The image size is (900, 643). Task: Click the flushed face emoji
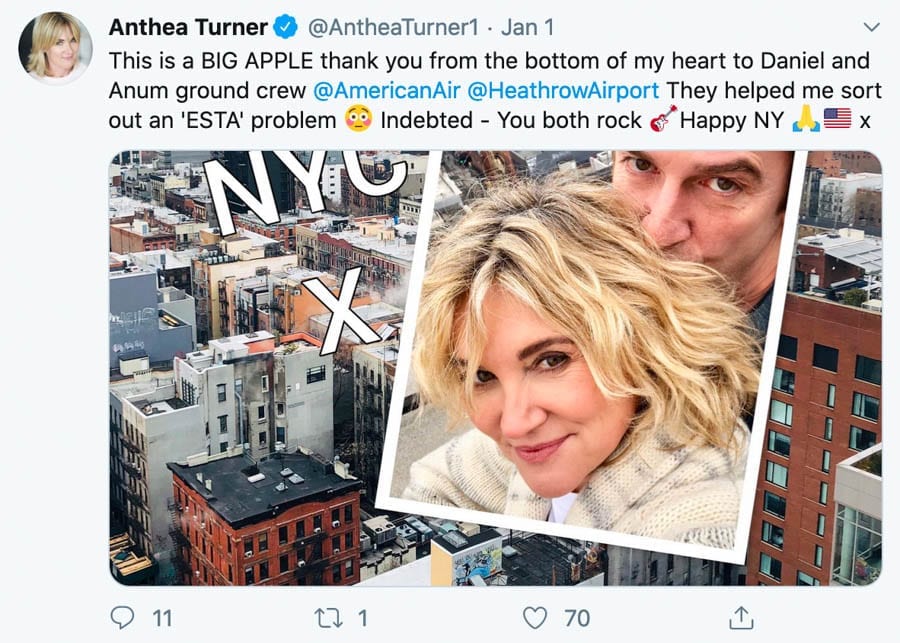click(x=358, y=120)
